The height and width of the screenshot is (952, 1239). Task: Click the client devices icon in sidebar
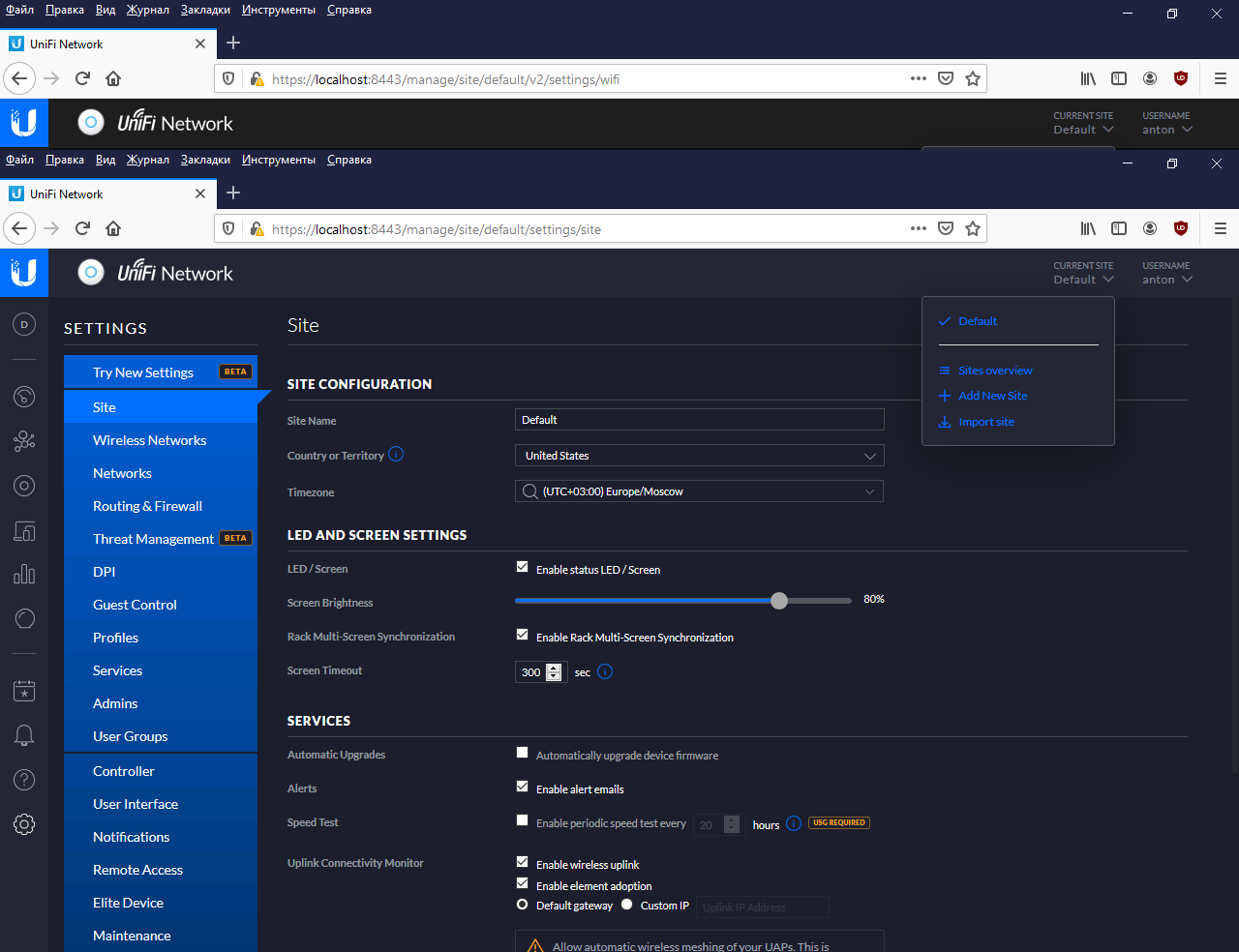(24, 531)
